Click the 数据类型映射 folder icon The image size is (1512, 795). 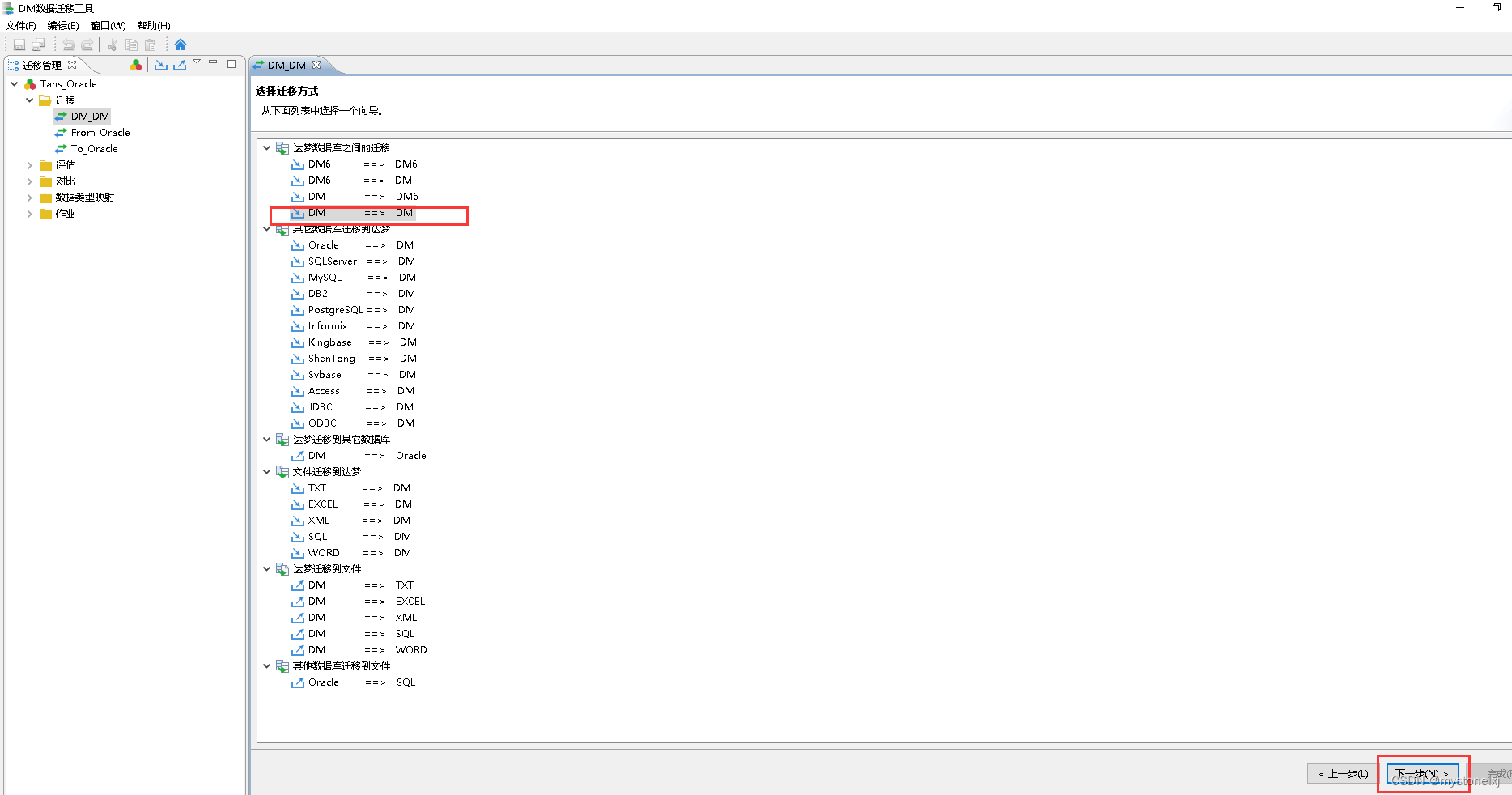(x=46, y=198)
